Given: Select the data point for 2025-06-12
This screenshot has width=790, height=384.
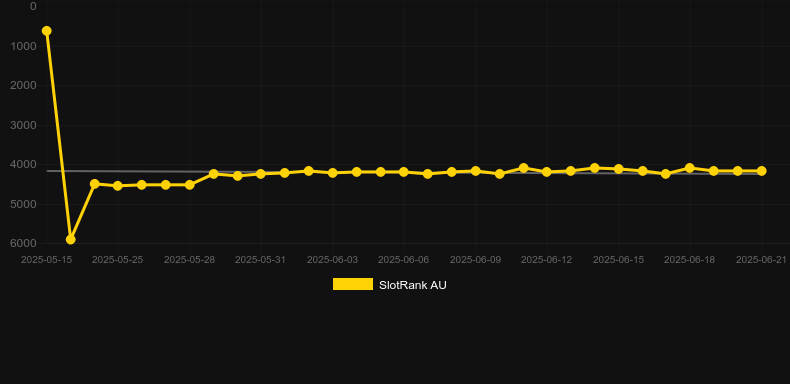Looking at the screenshot, I should 547,172.
